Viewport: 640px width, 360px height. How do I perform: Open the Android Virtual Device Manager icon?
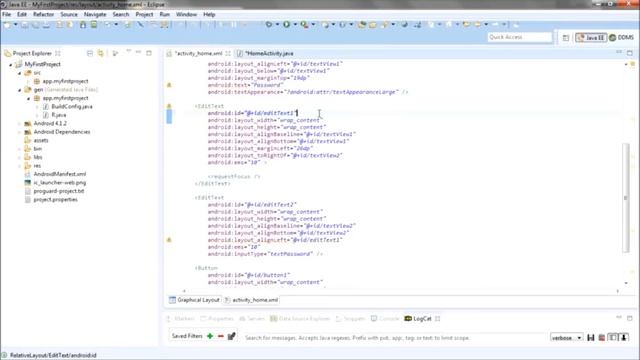(94, 25)
